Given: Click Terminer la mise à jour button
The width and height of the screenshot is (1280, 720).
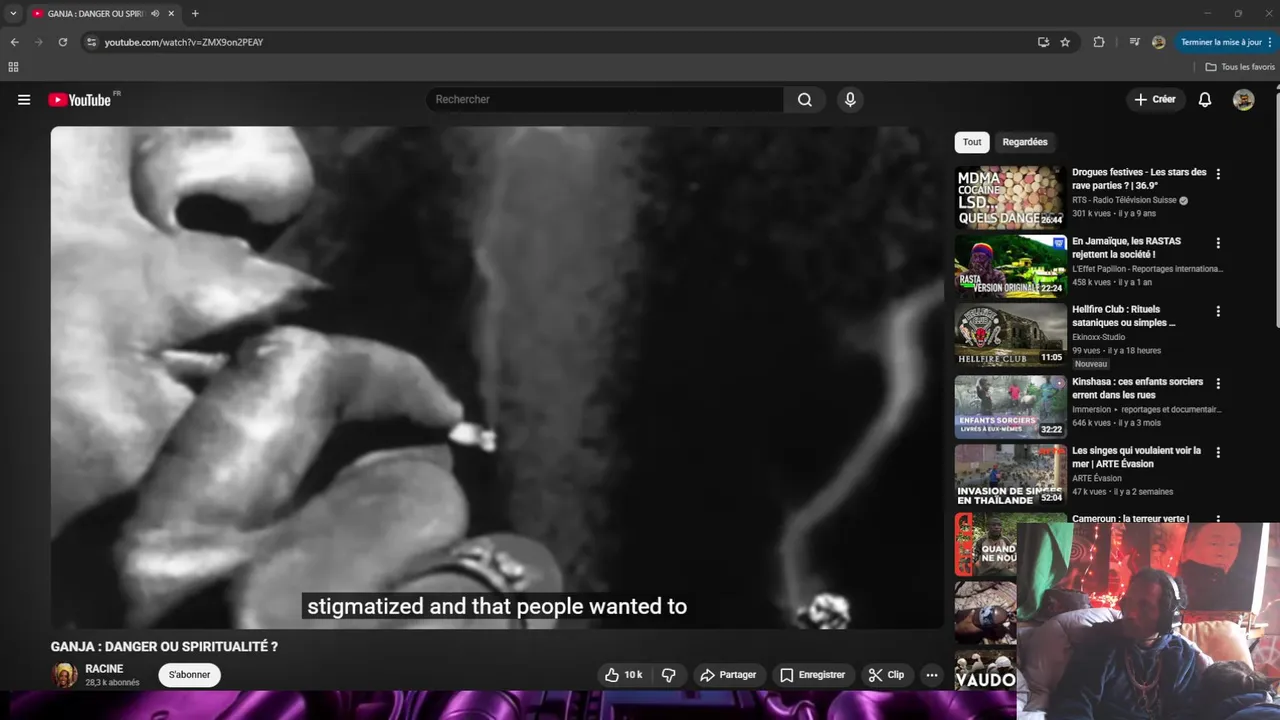Looking at the screenshot, I should 1225,42.
